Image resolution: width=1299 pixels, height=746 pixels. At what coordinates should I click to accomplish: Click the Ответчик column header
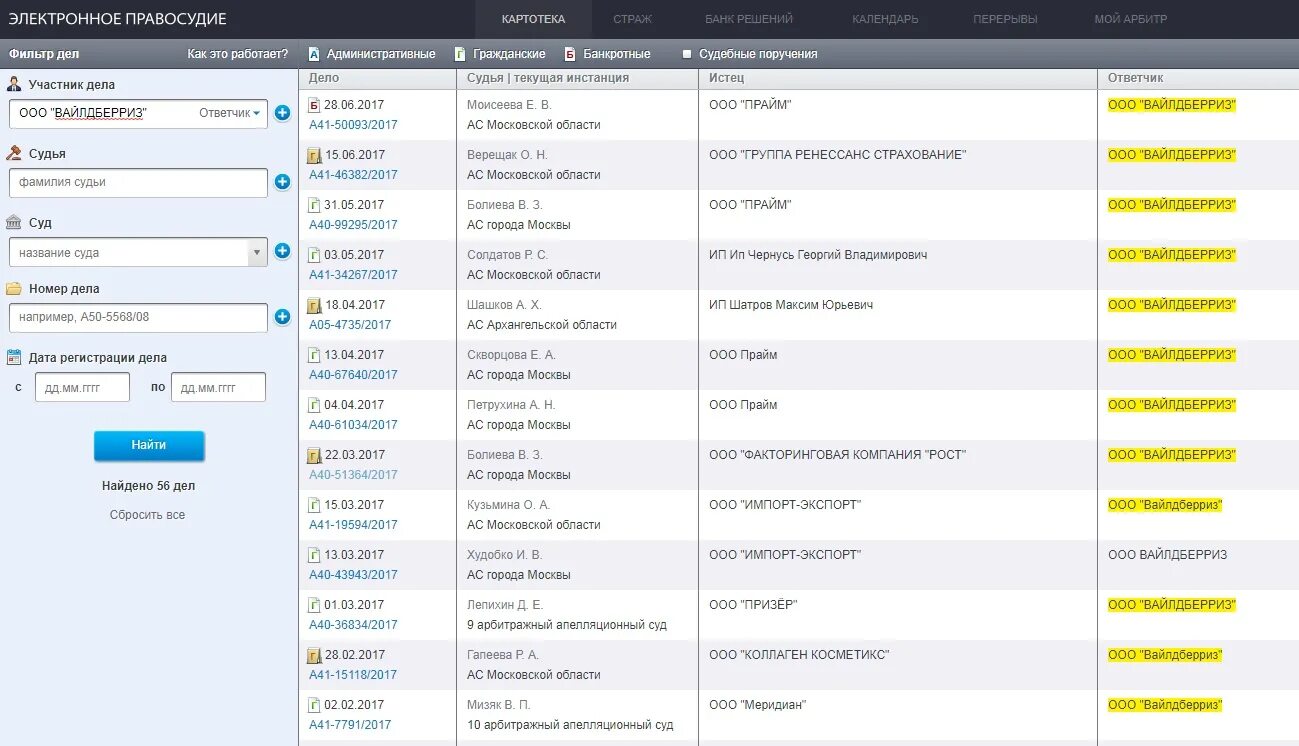[1136, 78]
